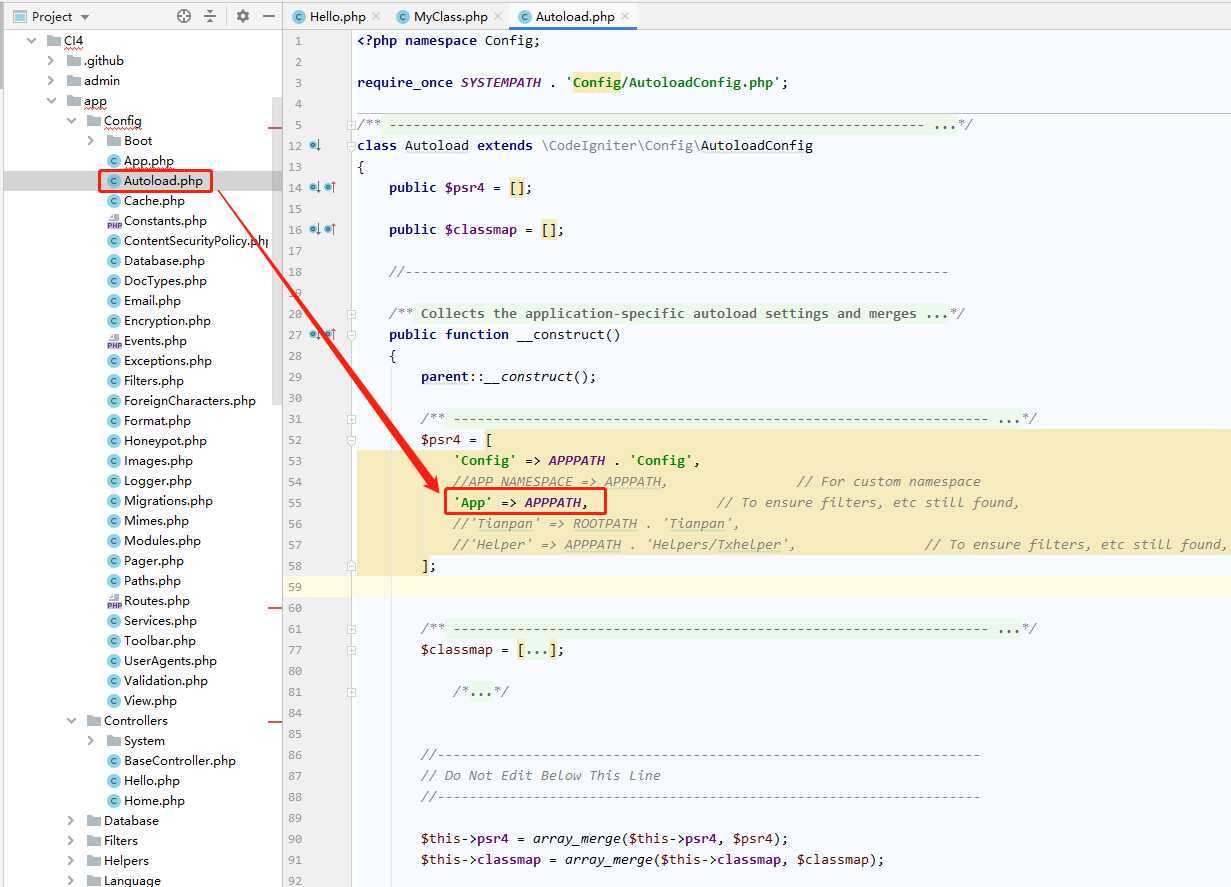
Task: Select View.php in the project tree
Action: coord(150,701)
